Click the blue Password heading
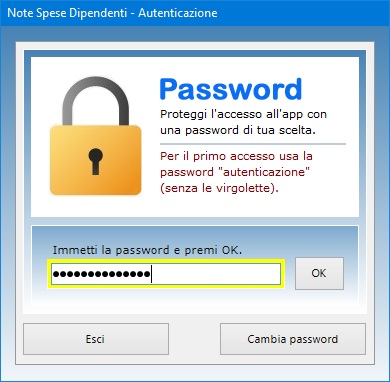The width and height of the screenshot is (390, 382). pos(231,89)
